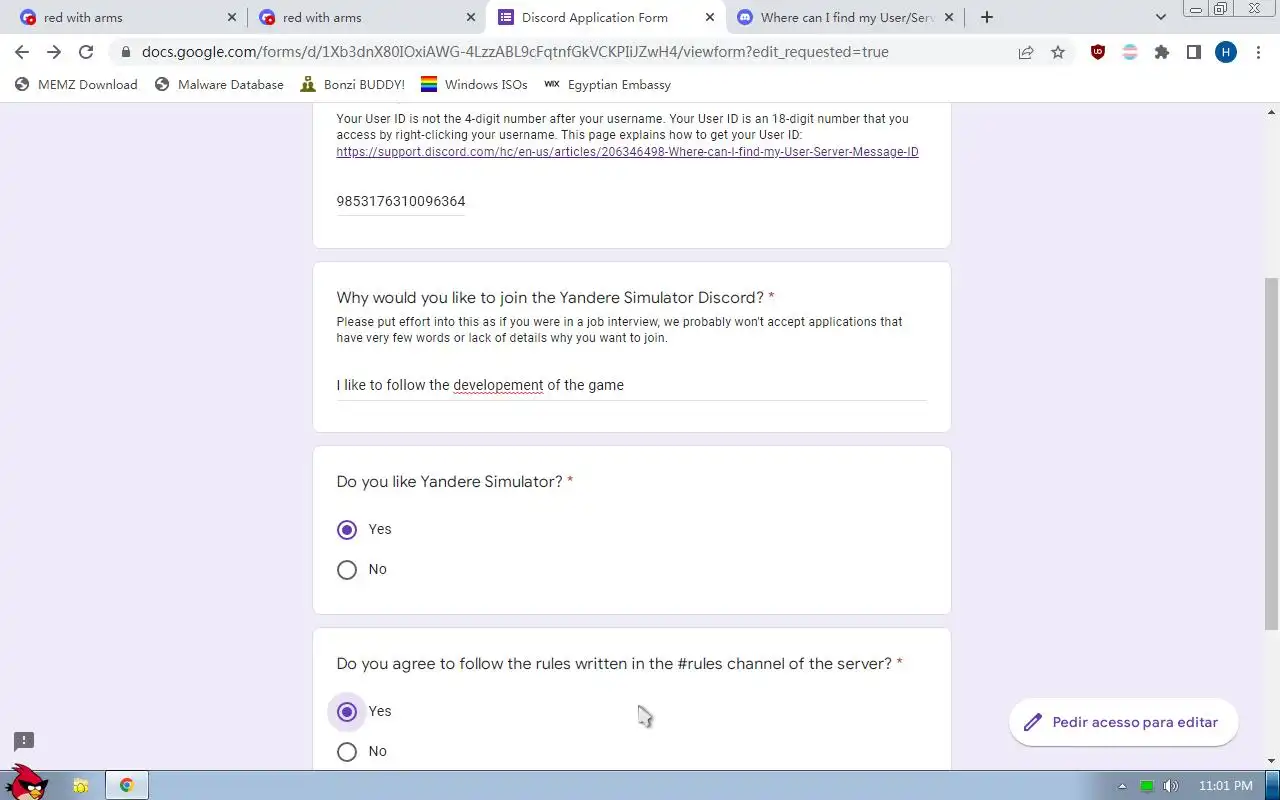Close the second red with arms tab
This screenshot has width=1280, height=800.
(471, 17)
